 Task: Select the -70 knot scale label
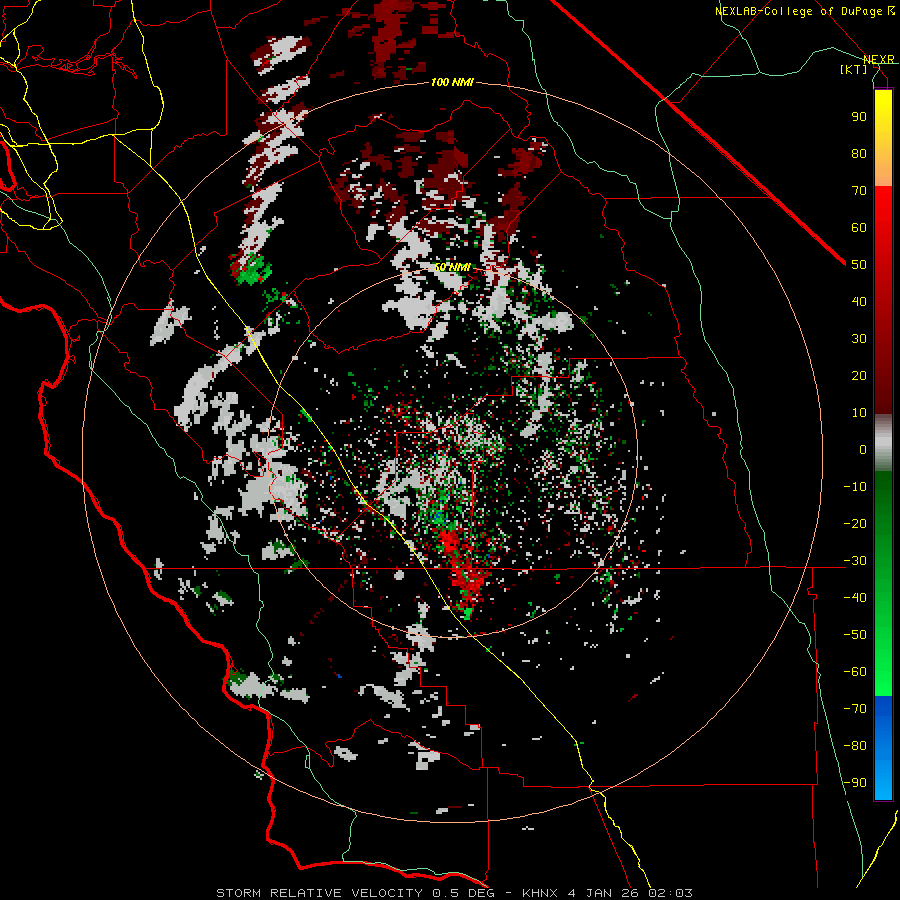coord(855,709)
